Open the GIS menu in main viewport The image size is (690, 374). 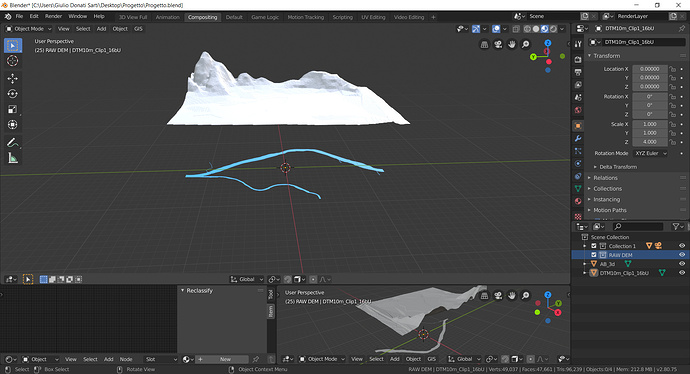[138, 29]
